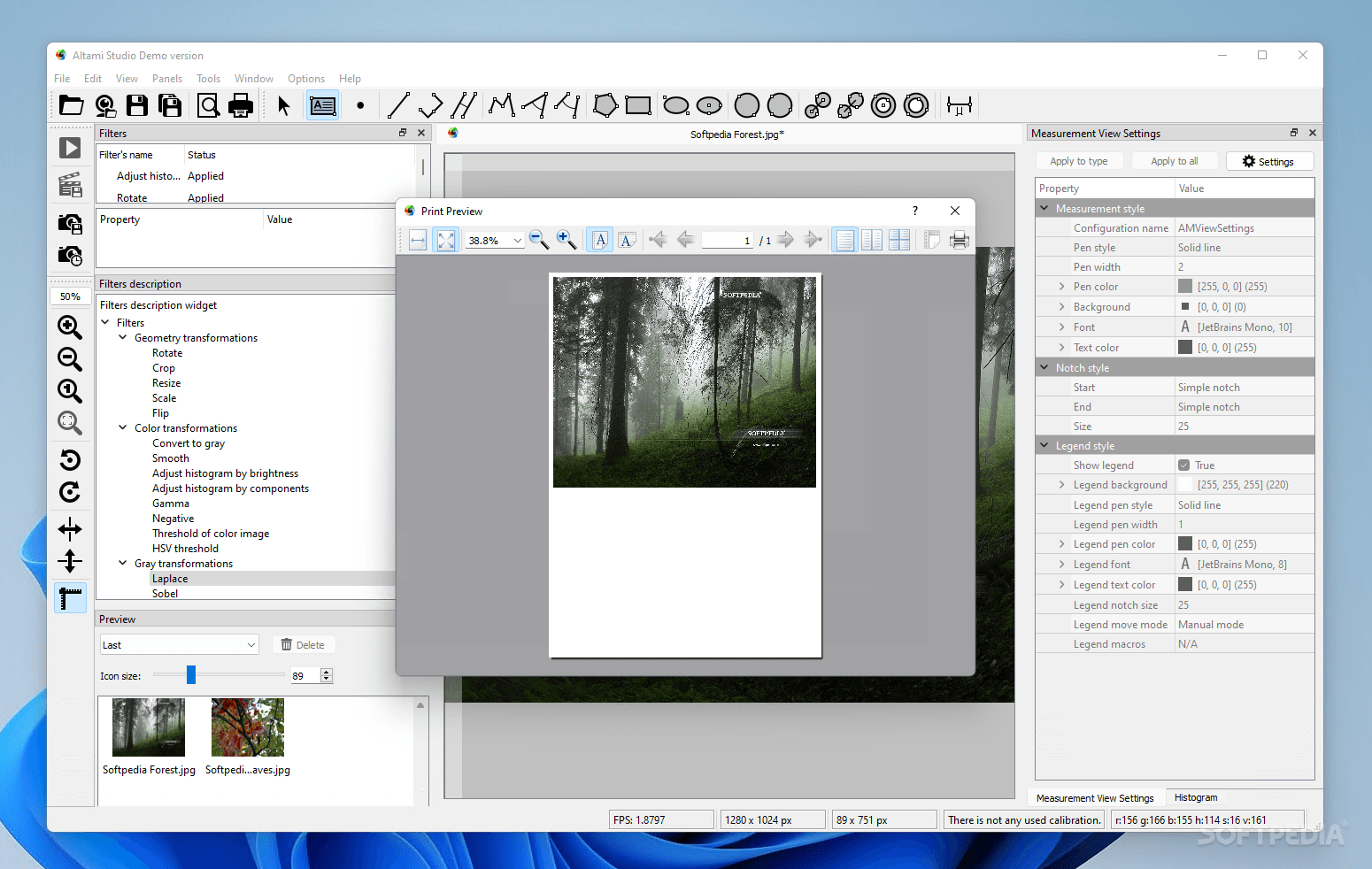This screenshot has width=1372, height=869.
Task: Open file with the folder toolbar icon
Action: 71,106
